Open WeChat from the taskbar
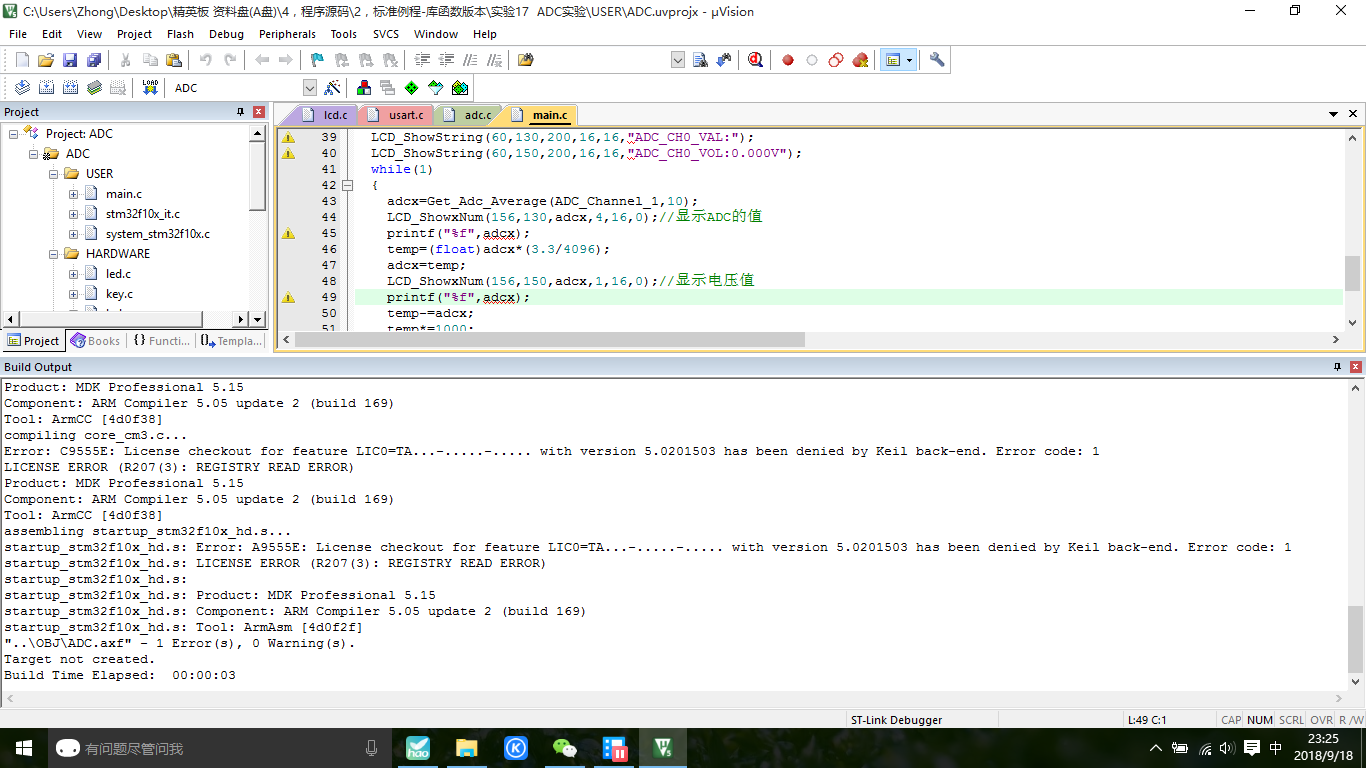Viewport: 1366px width, 768px height. click(565, 748)
